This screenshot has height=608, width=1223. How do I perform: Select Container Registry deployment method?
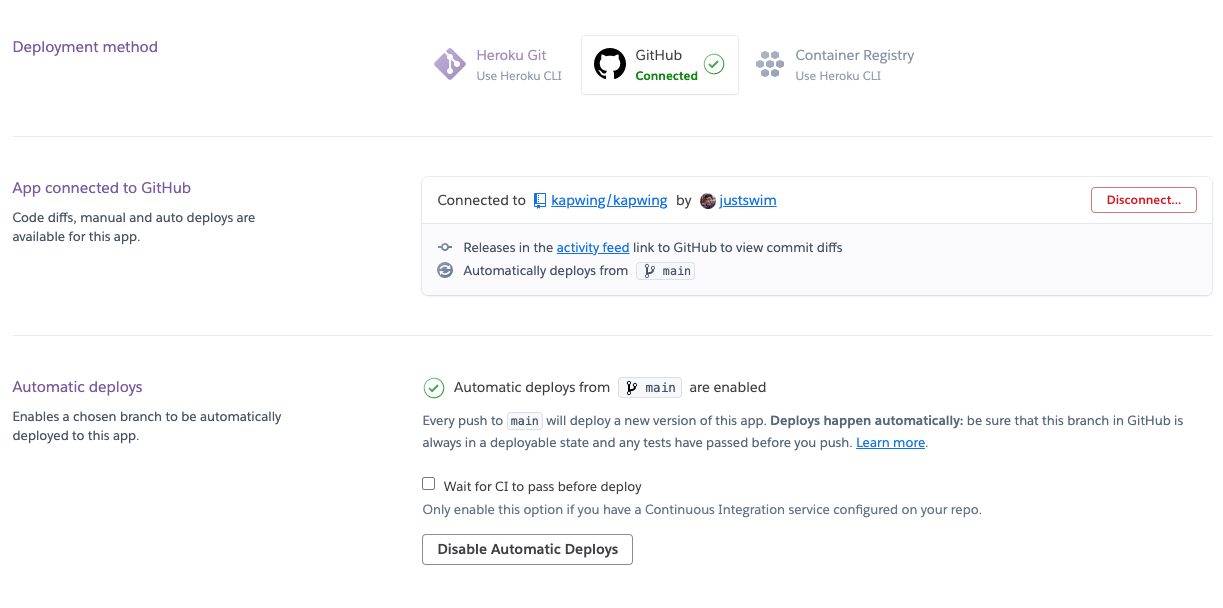coord(854,65)
